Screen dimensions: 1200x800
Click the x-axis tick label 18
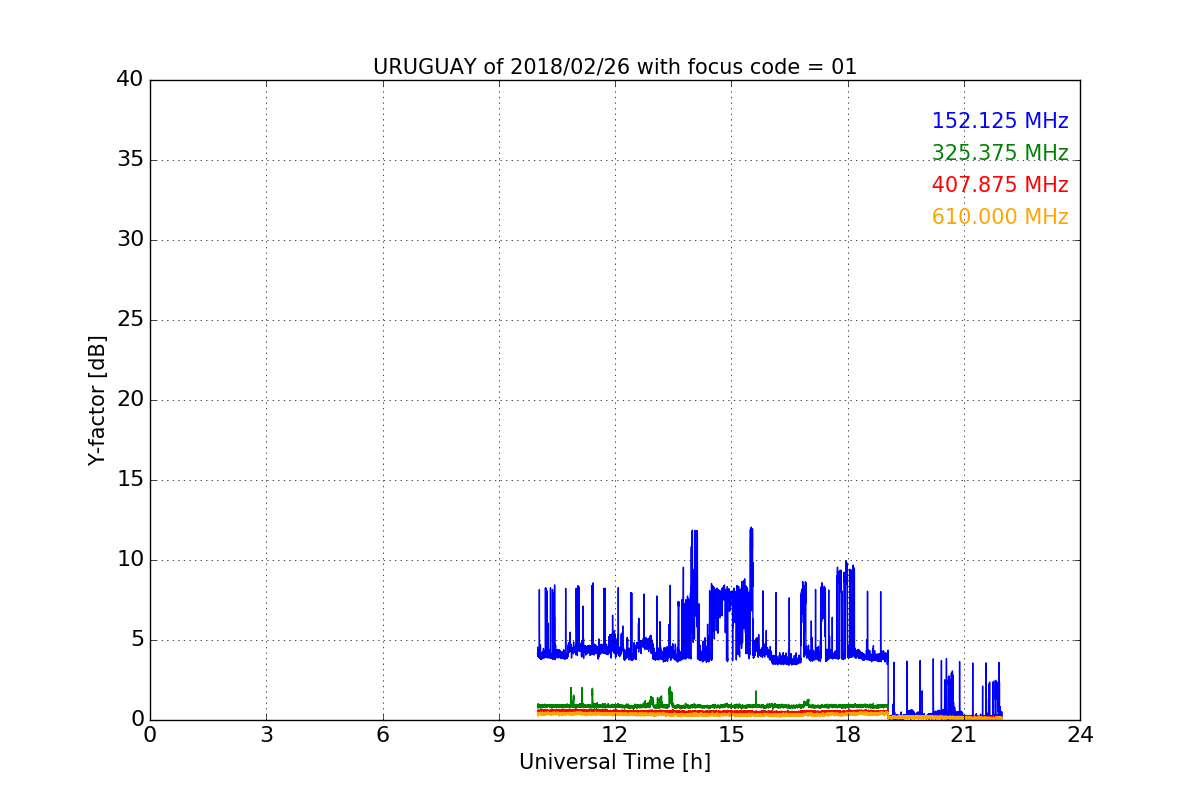[x=848, y=735]
